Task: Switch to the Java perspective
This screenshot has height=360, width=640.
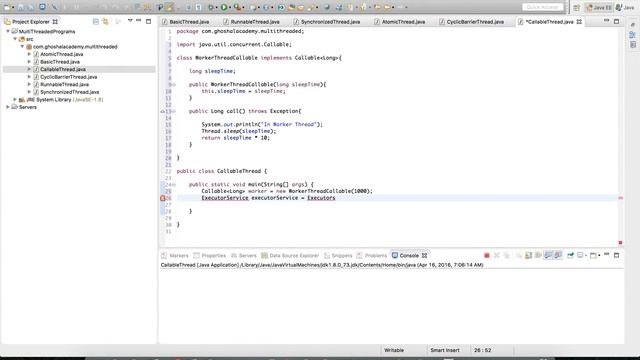Action: [625, 7]
